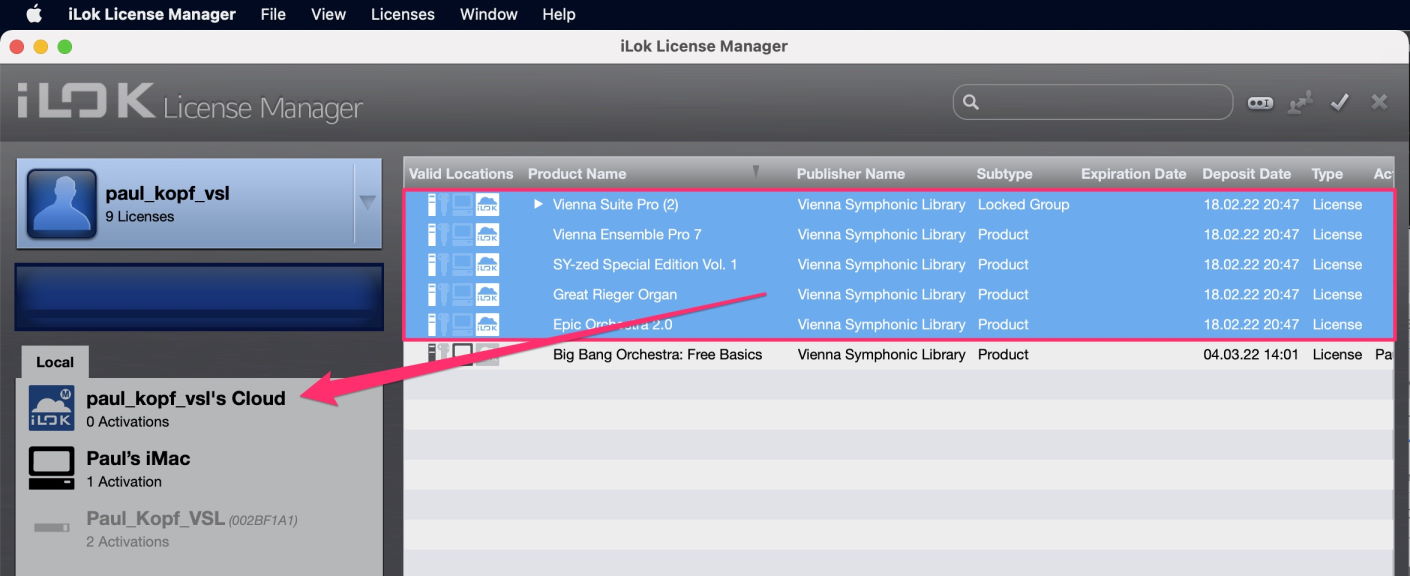Viewport: 1410px width, 576px height.
Task: Select Big Bang Orchestra: Free Basics license
Action: pyautogui.click(x=657, y=354)
